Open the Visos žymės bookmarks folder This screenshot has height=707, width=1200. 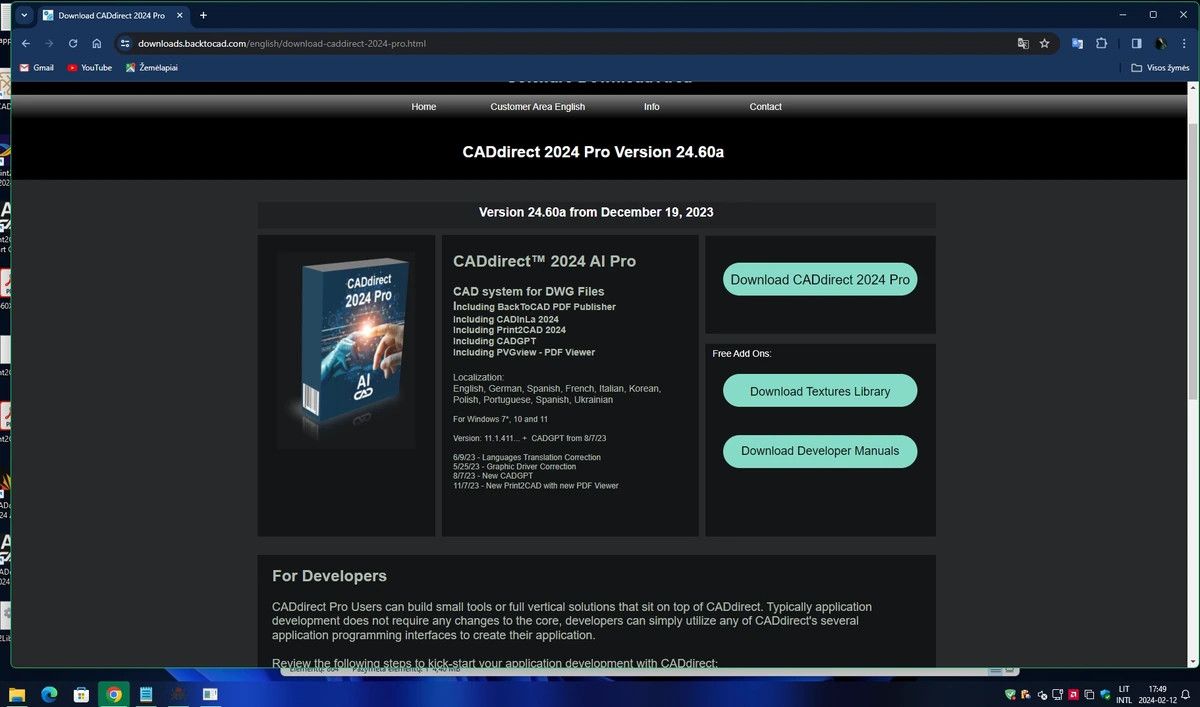(x=1160, y=68)
